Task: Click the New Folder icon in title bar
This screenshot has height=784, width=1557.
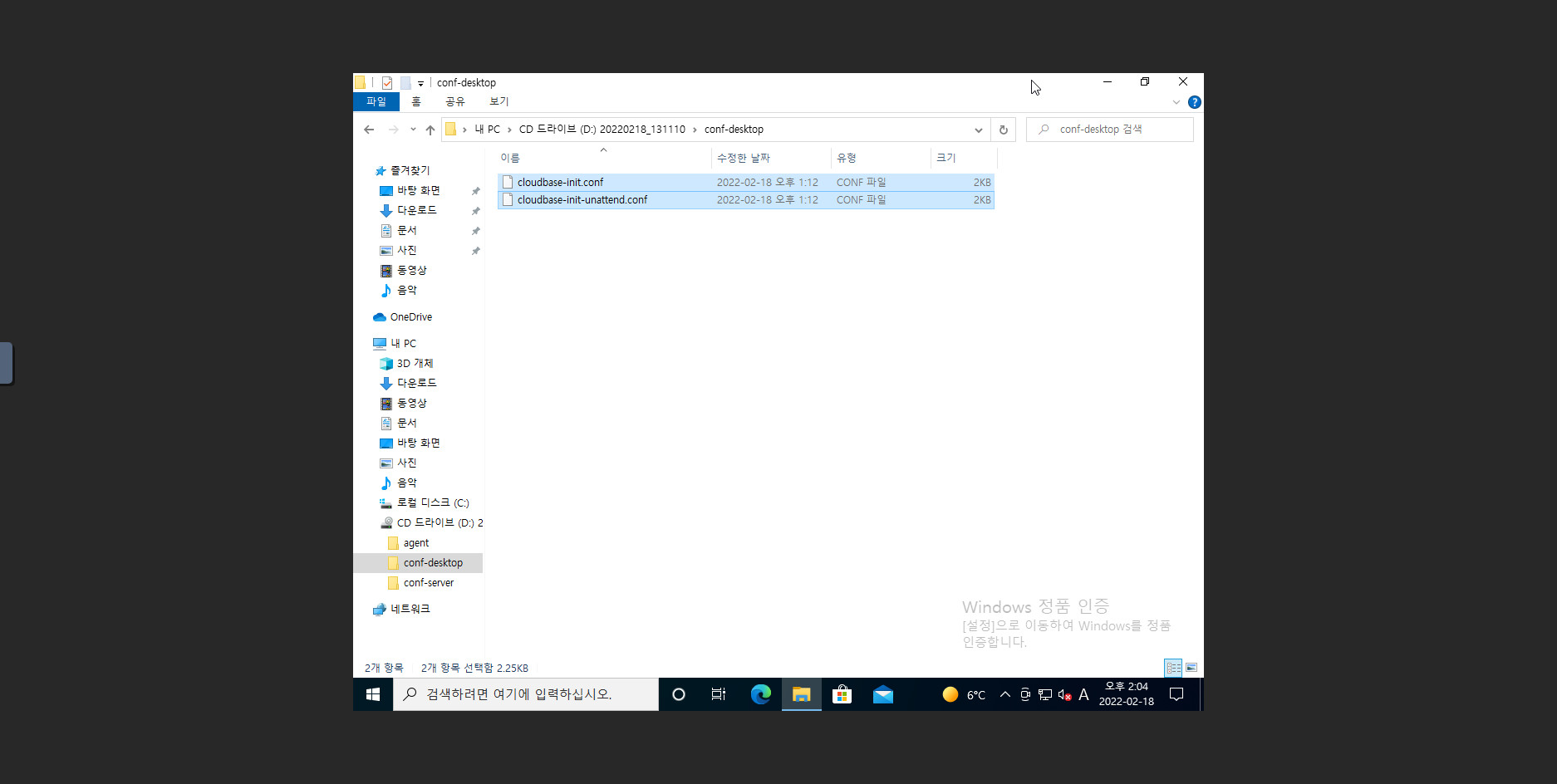Action: tap(405, 83)
